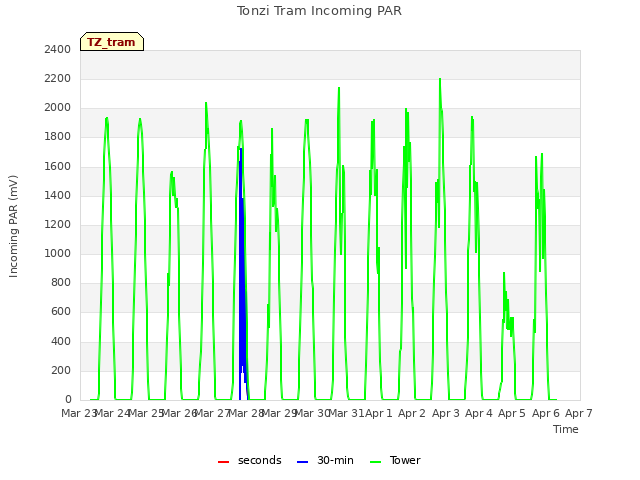Select the 'seconds' legend label
Image resolution: width=640 pixels, height=480 pixels.
260,460
